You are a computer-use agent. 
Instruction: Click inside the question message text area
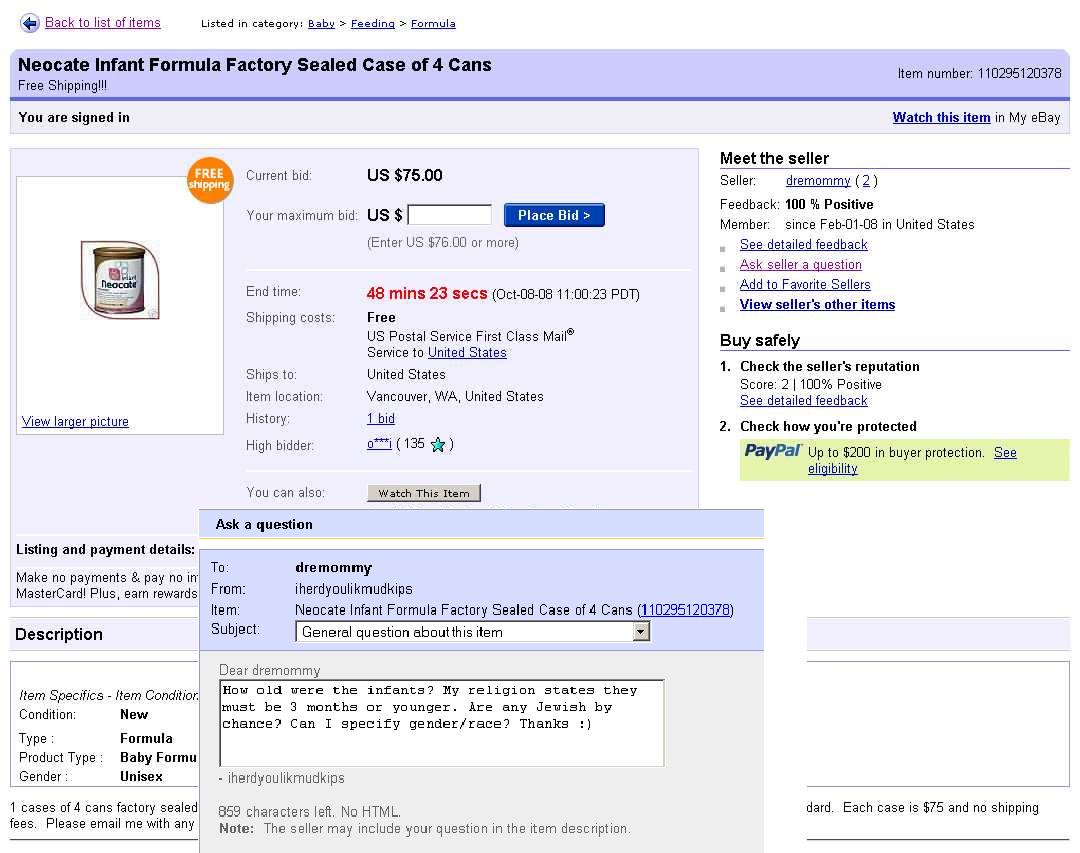(x=442, y=723)
